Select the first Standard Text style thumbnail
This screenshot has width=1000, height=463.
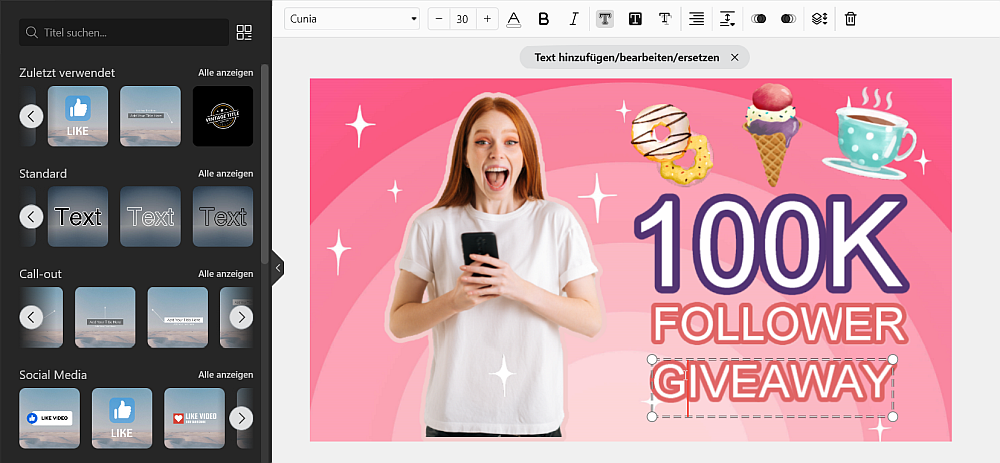point(78,217)
